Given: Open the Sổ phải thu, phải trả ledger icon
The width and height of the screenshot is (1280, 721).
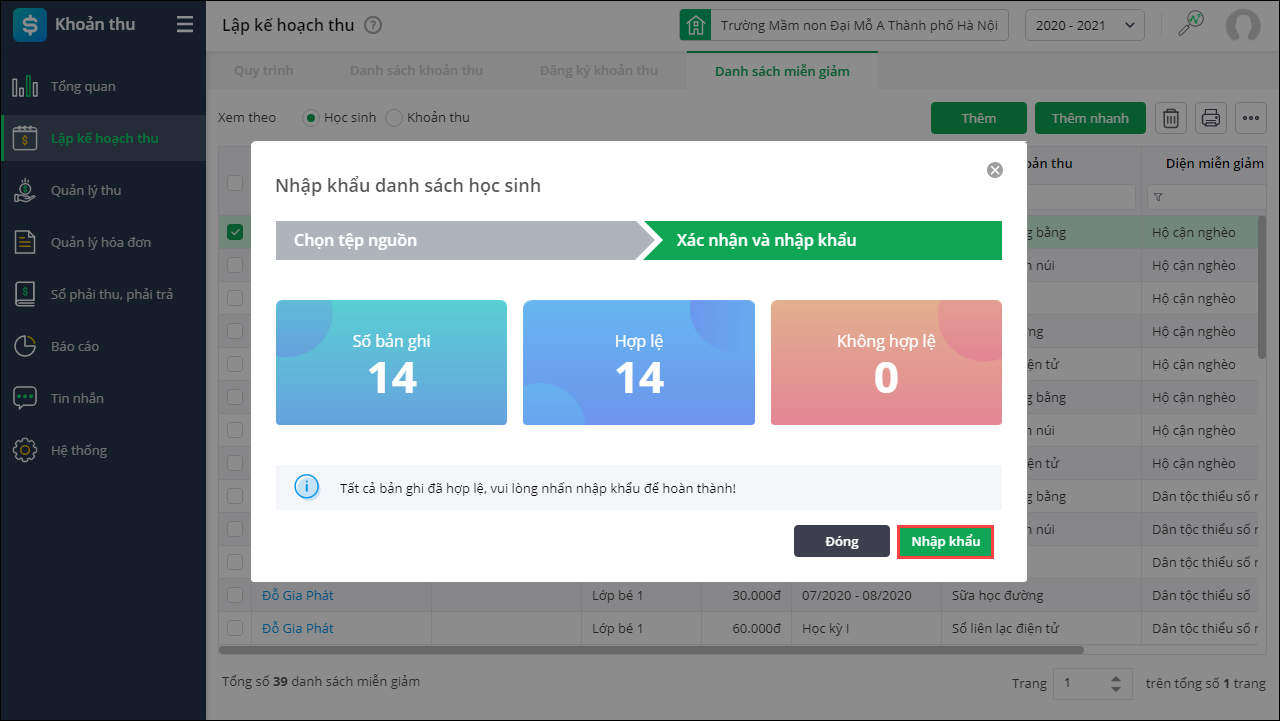Looking at the screenshot, I should pyautogui.click(x=25, y=294).
